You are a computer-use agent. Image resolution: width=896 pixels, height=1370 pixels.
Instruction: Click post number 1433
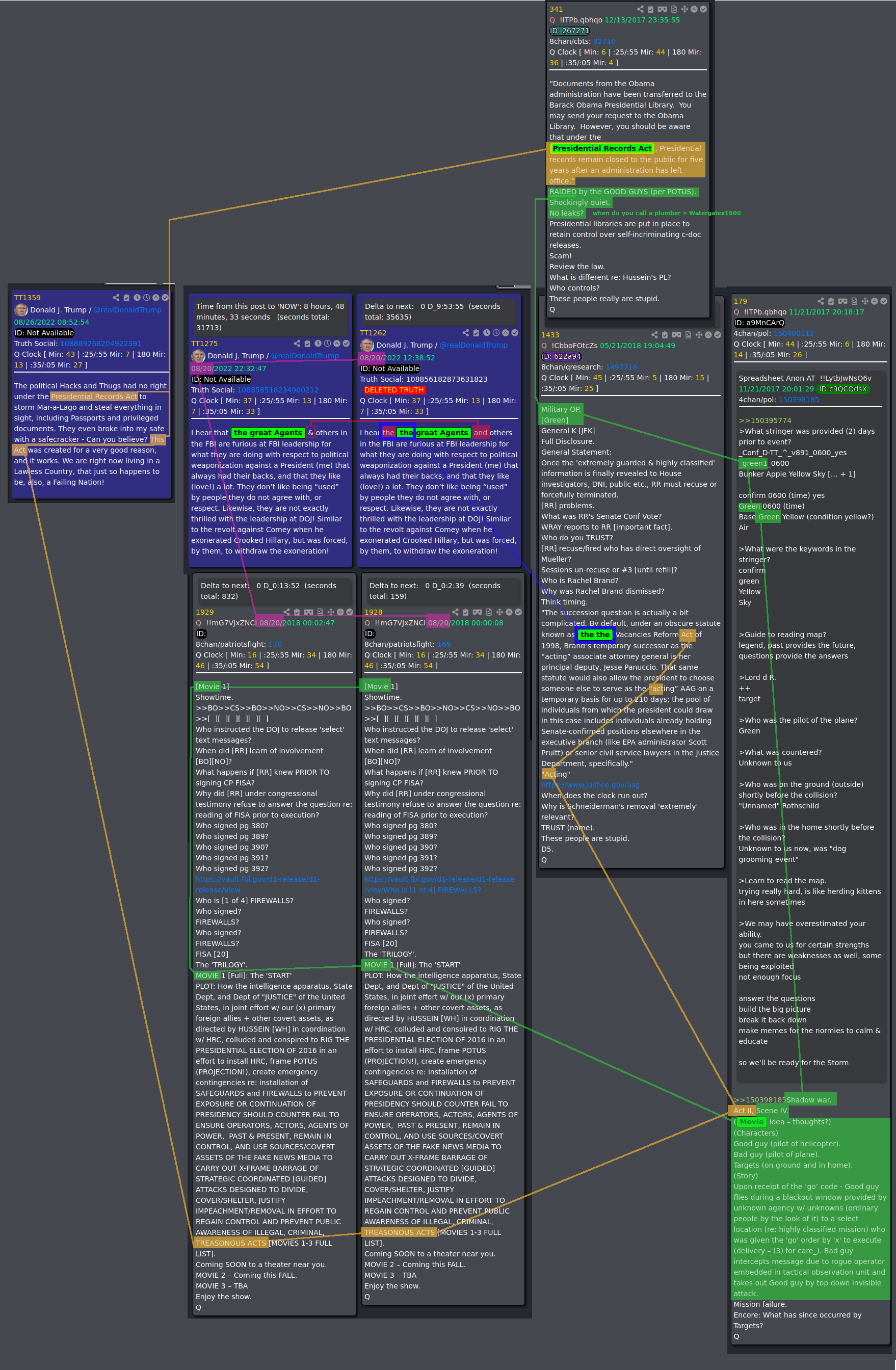click(x=550, y=334)
